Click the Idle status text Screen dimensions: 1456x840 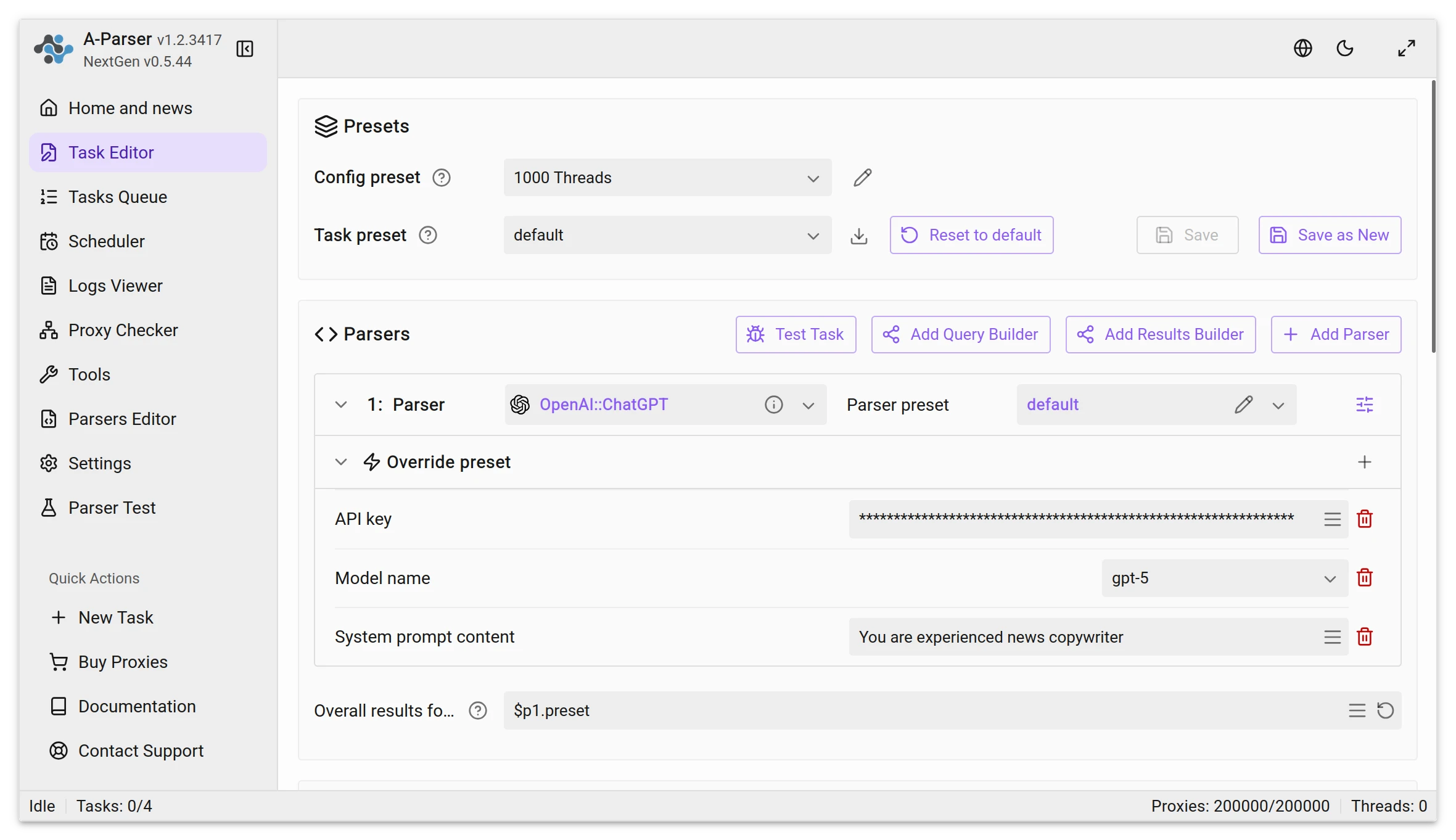click(x=42, y=806)
